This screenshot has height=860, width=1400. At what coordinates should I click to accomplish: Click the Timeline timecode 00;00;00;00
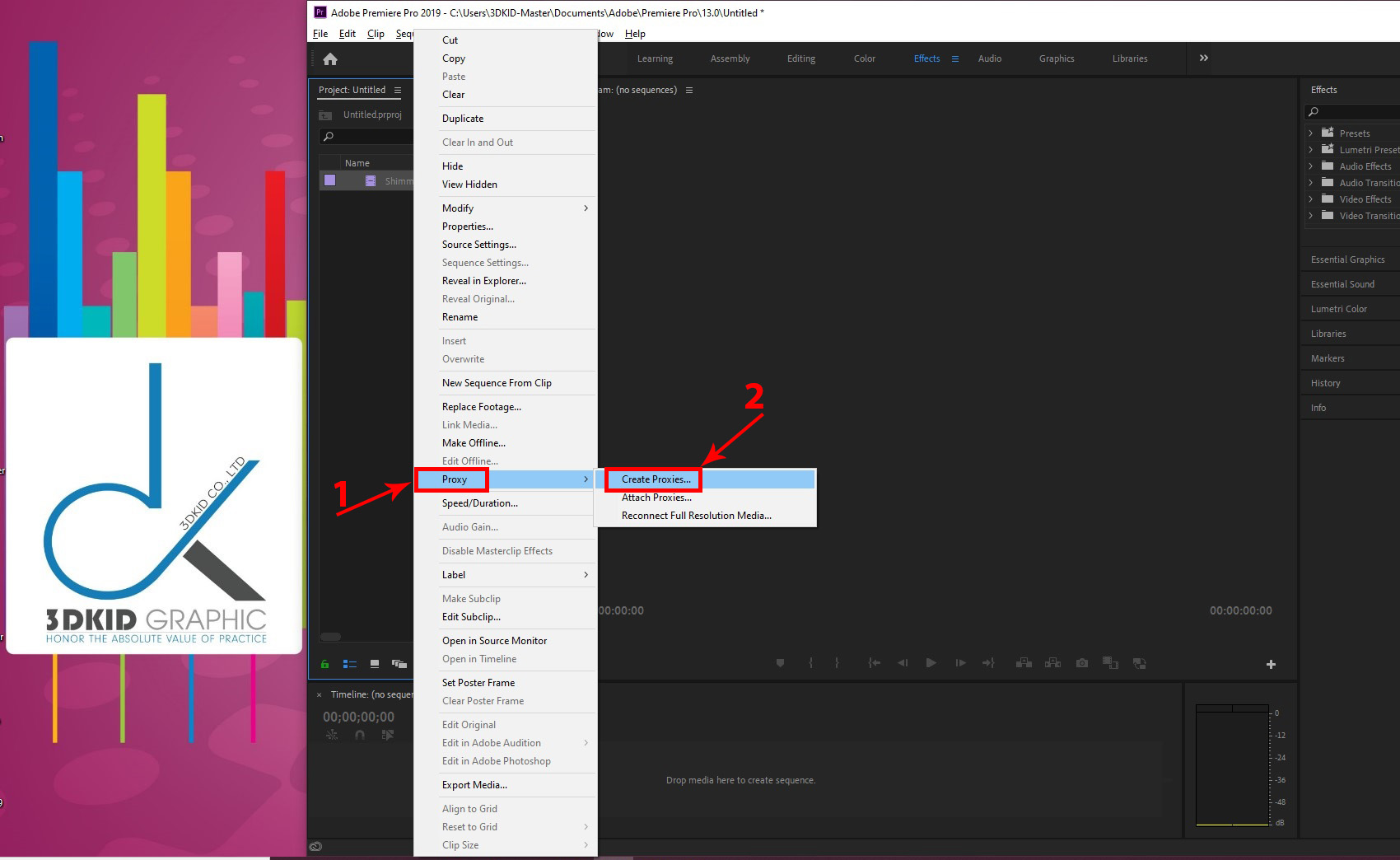pyautogui.click(x=358, y=717)
